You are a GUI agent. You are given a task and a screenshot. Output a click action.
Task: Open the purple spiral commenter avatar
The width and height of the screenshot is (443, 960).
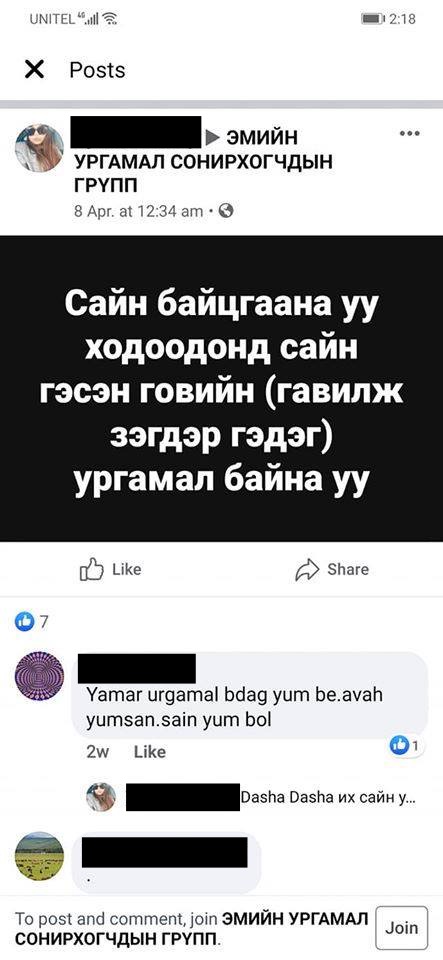click(x=39, y=676)
